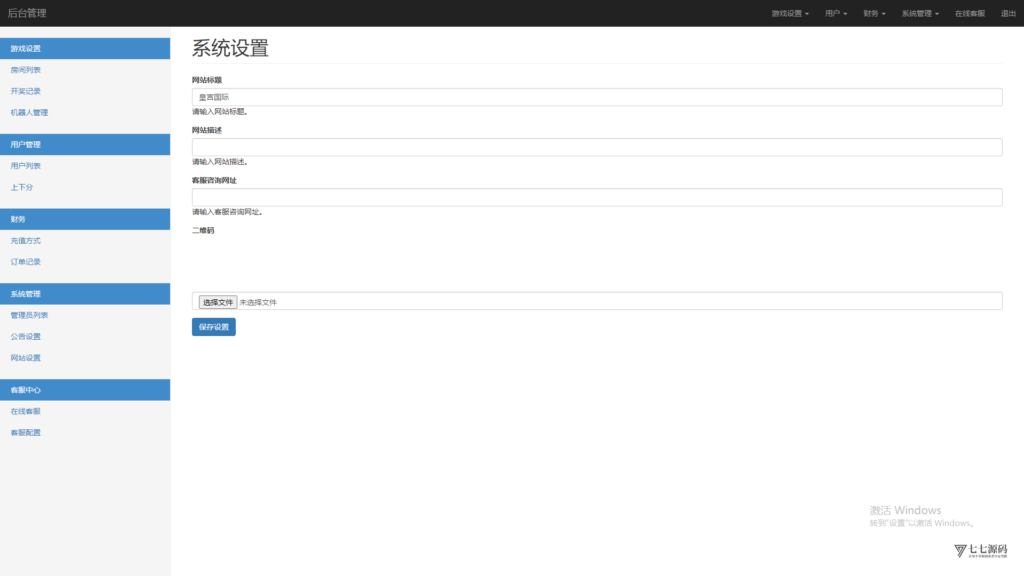Click 在线客服 in the top navigation bar
Image resolution: width=1024 pixels, height=576 pixels.
[x=969, y=14]
